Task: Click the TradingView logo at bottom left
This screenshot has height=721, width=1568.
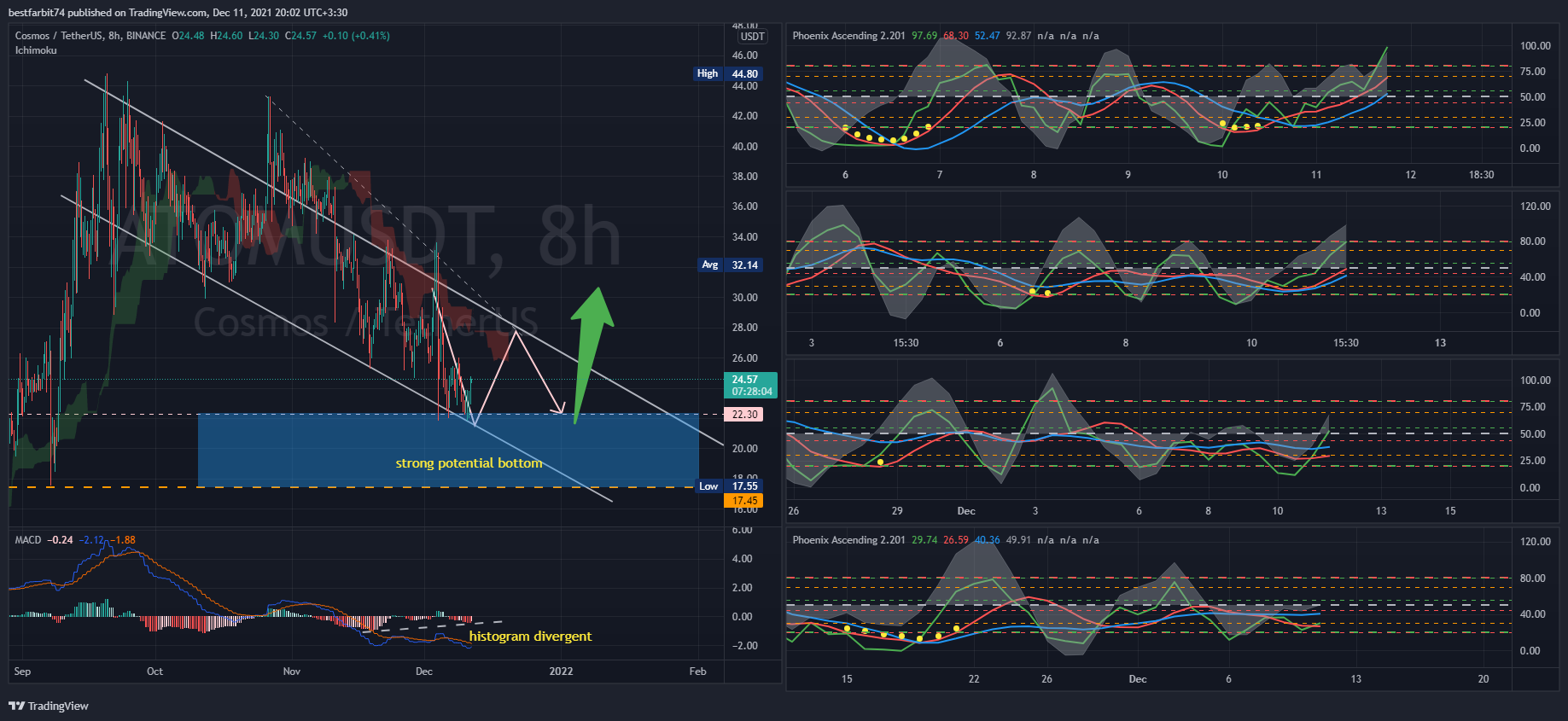Action: pos(49,706)
